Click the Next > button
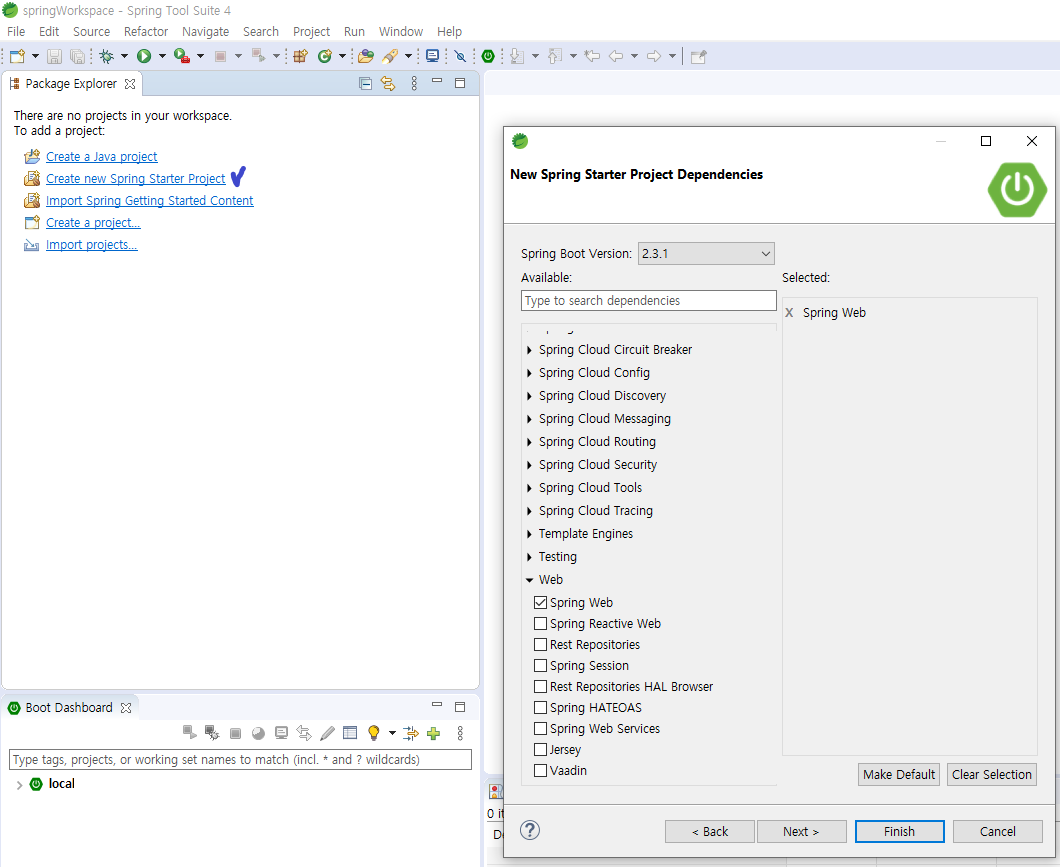The height and width of the screenshot is (867, 1060). tap(801, 831)
